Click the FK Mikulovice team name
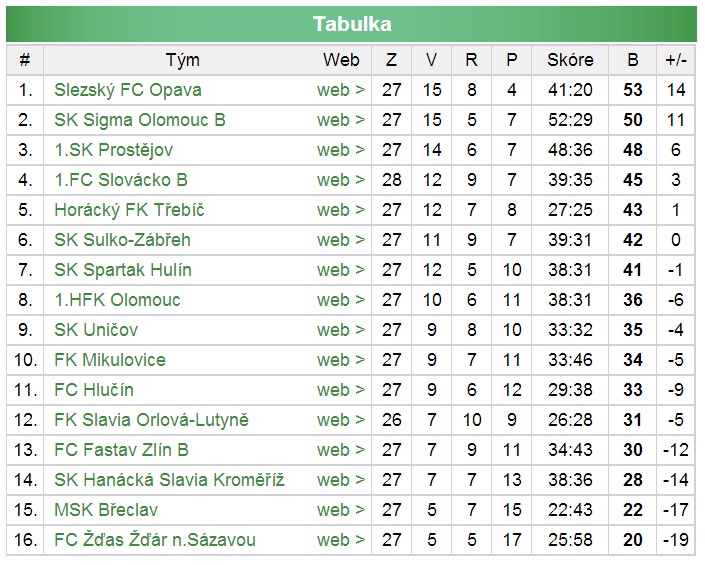 tap(110, 360)
